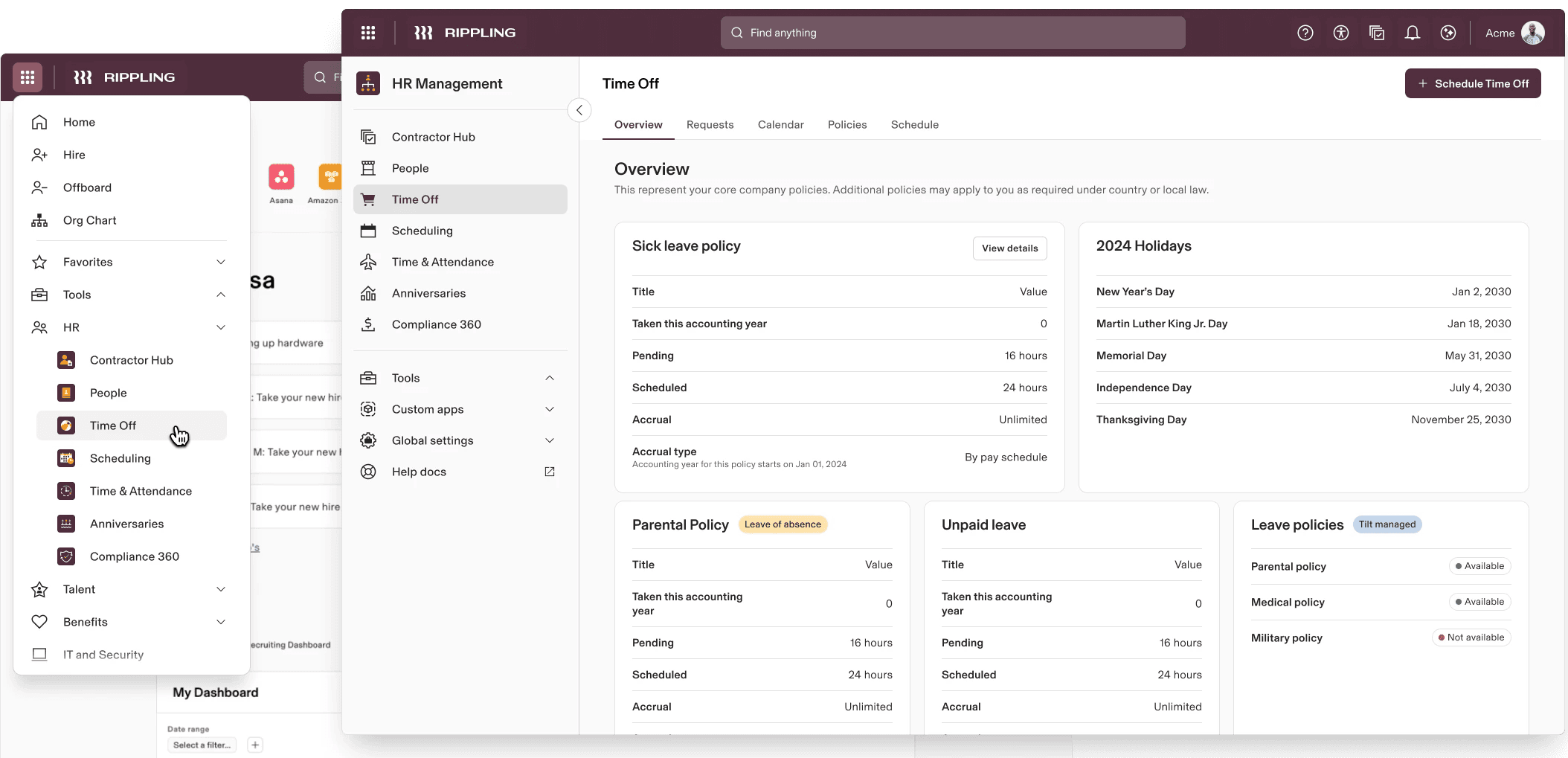1568x758 pixels.
Task: Open the notifications bell
Action: [x=1413, y=33]
